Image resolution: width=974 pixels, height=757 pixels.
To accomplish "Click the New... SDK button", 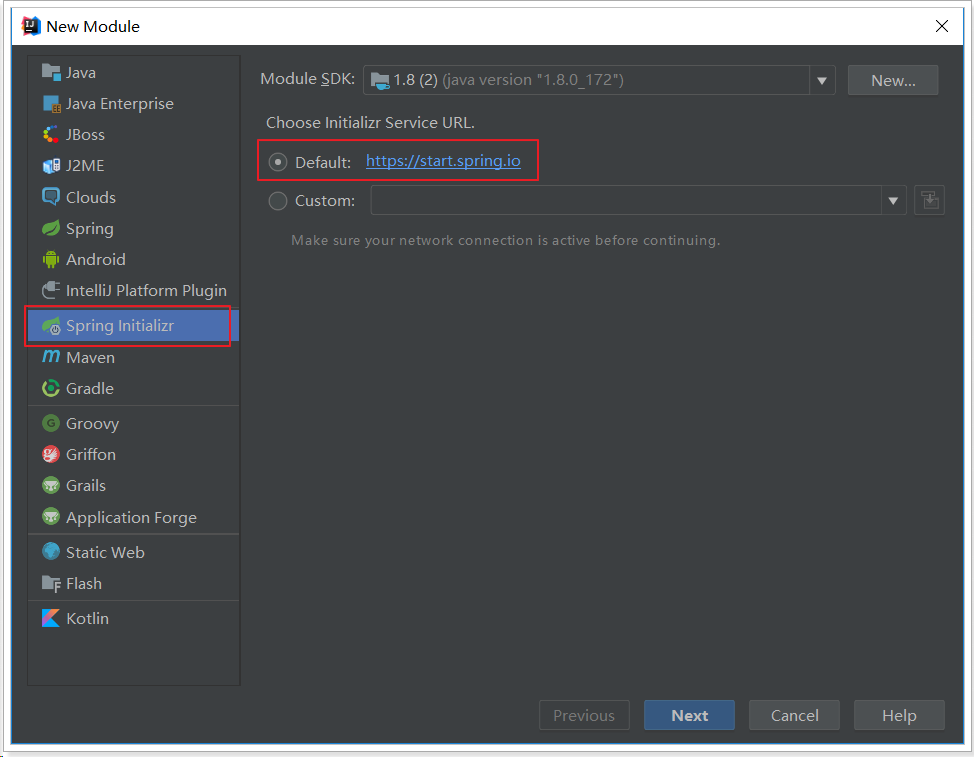I will tap(892, 80).
